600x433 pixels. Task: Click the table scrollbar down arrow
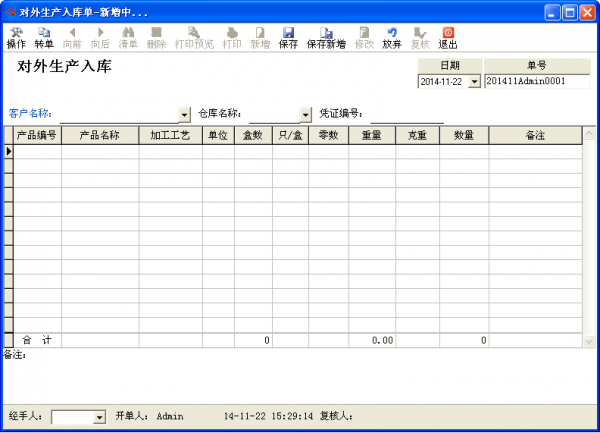tap(588, 341)
